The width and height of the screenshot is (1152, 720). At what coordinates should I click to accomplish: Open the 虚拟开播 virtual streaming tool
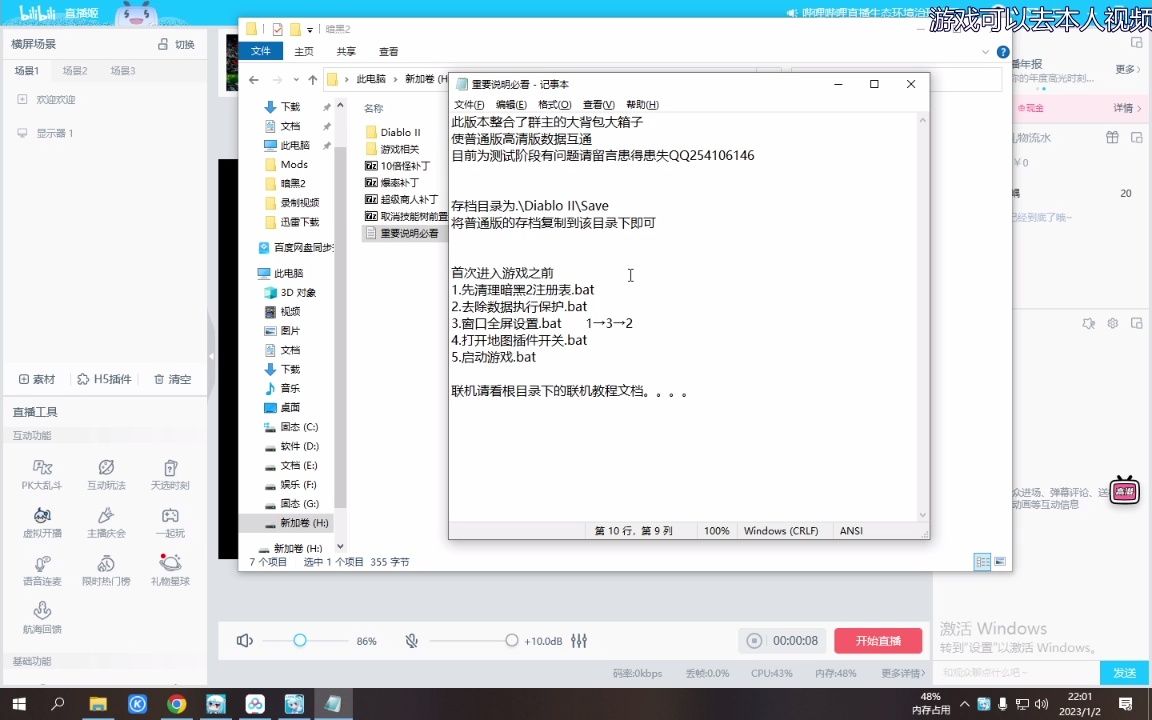click(x=41, y=523)
